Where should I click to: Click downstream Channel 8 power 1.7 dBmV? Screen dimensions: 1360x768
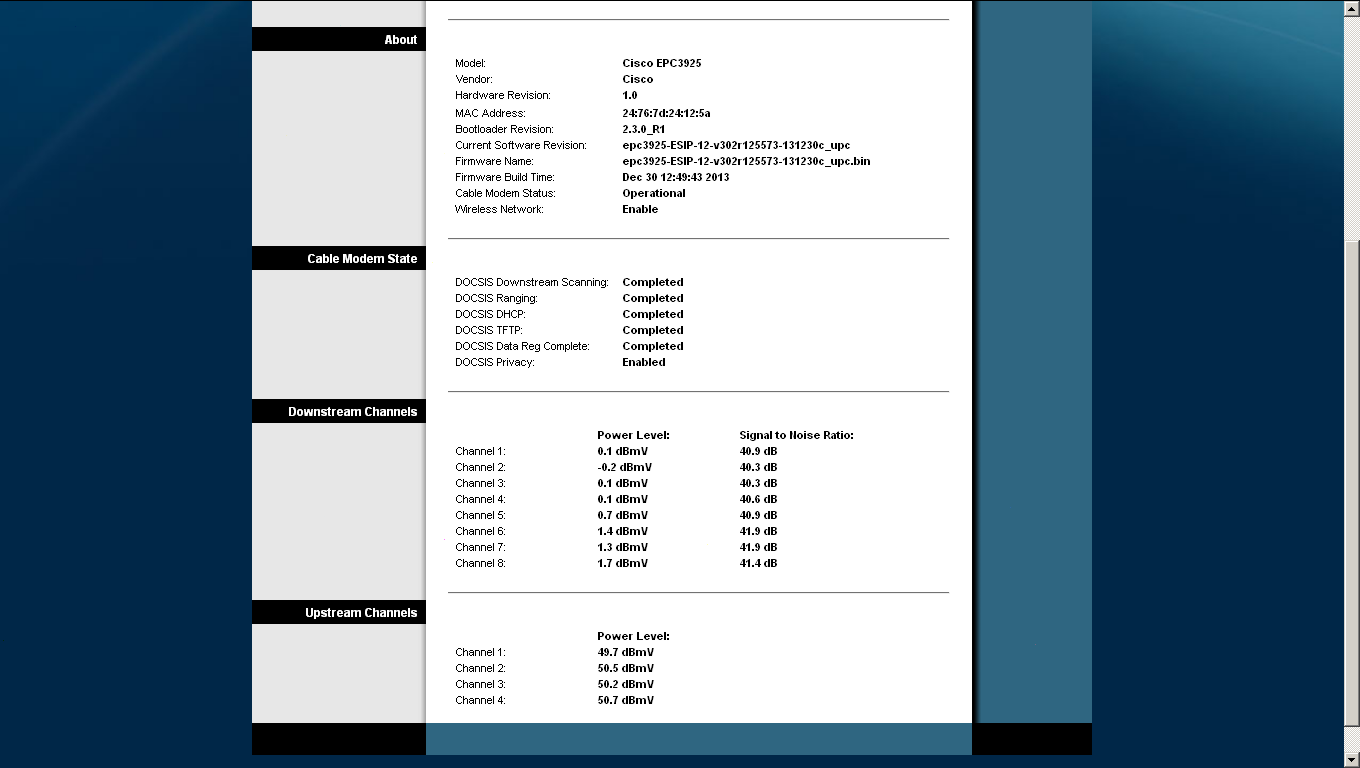pyautogui.click(x=623, y=563)
